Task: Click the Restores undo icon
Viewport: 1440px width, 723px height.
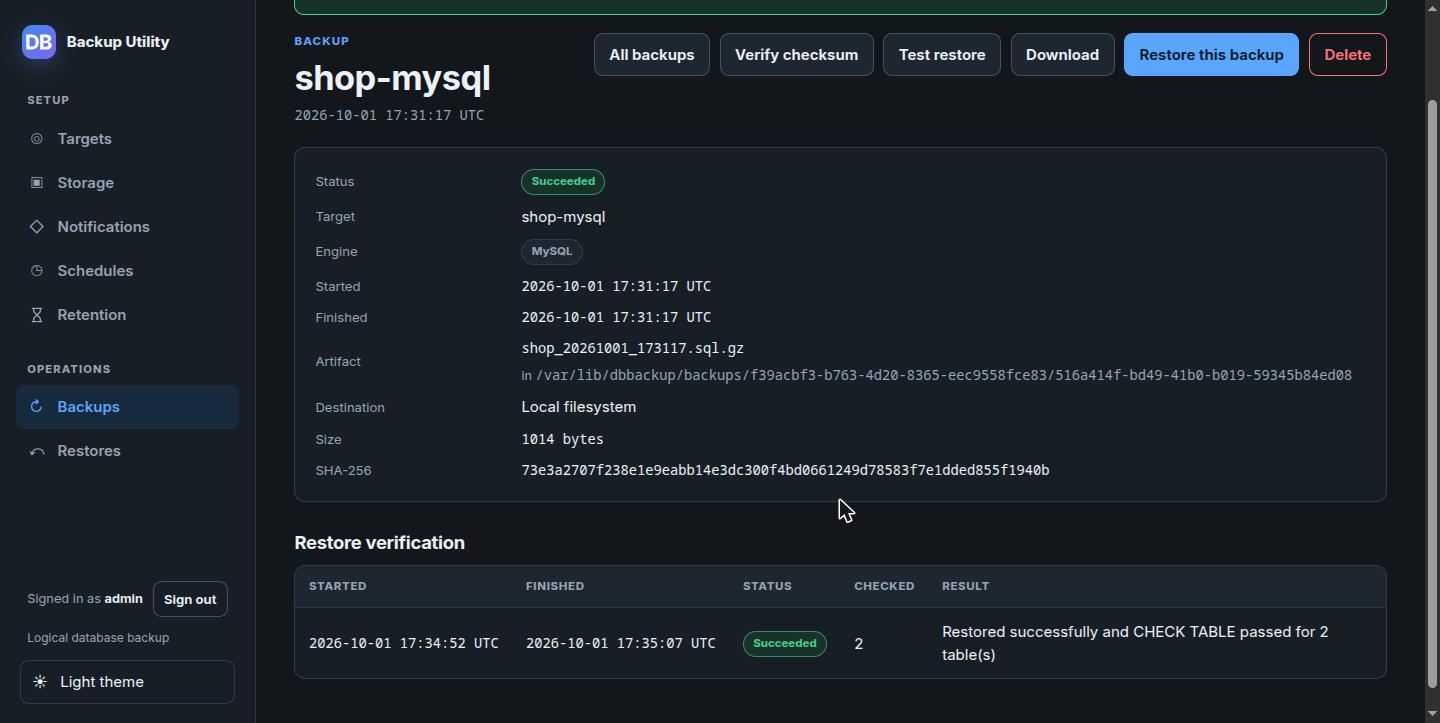Action: pyautogui.click(x=37, y=451)
